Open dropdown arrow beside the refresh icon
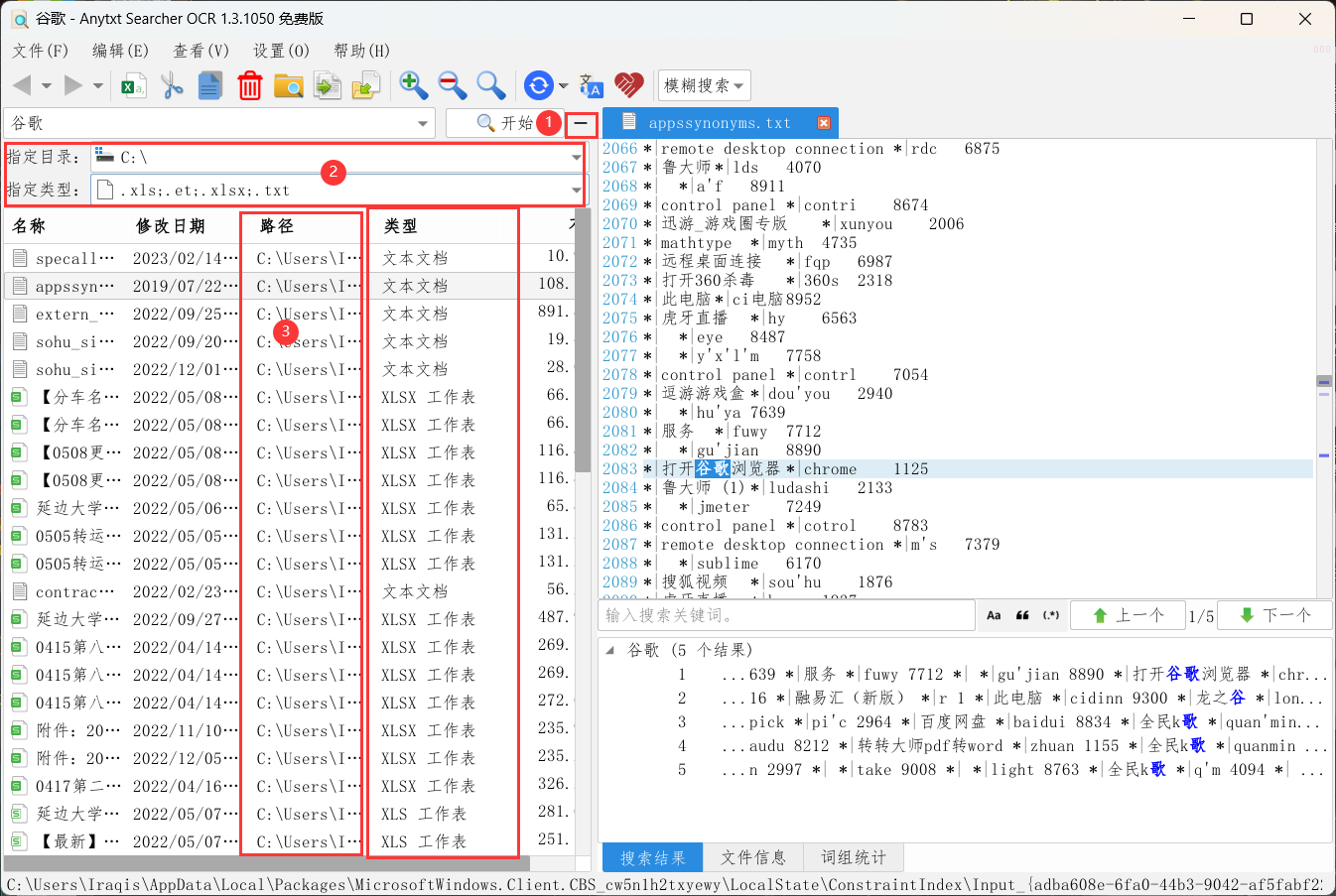This screenshot has height=896, width=1336. pos(564,86)
